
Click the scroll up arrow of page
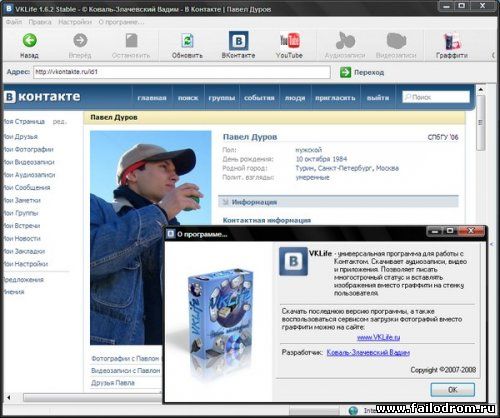480,89
